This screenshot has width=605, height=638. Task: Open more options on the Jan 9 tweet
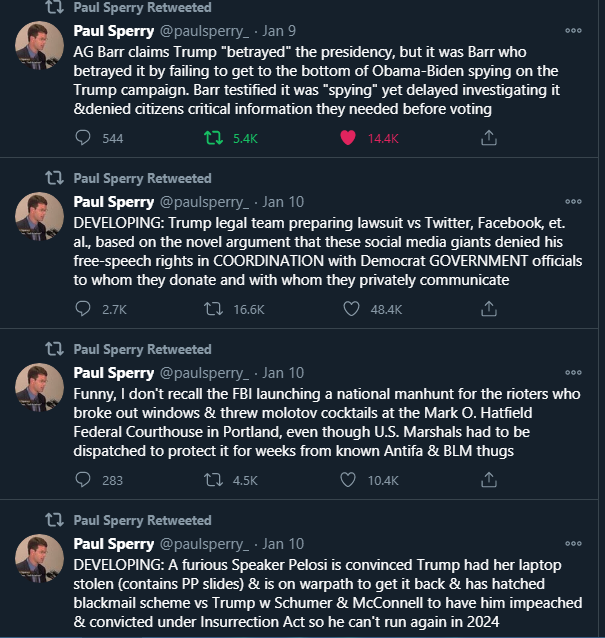pos(573,31)
